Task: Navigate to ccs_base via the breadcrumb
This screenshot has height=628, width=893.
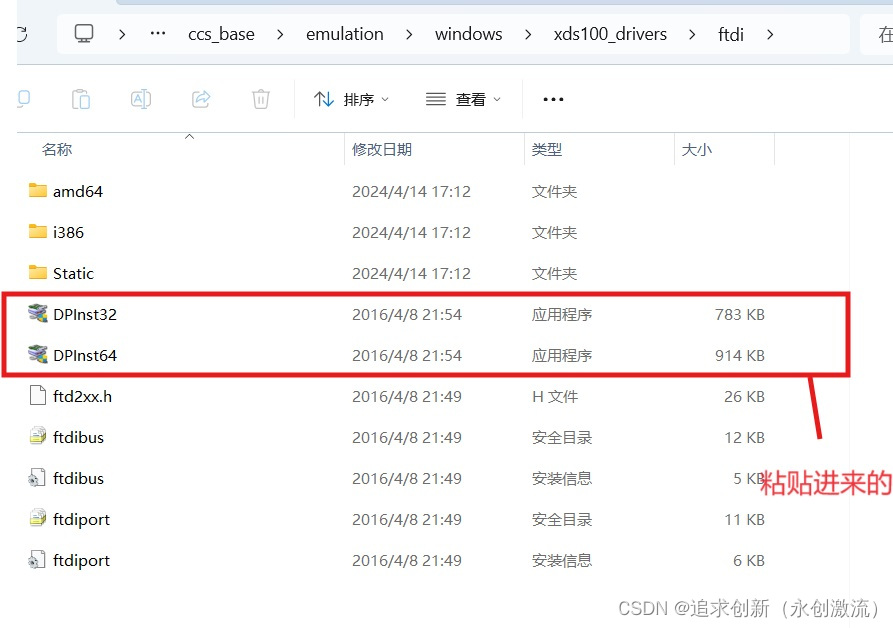Action: [221, 33]
